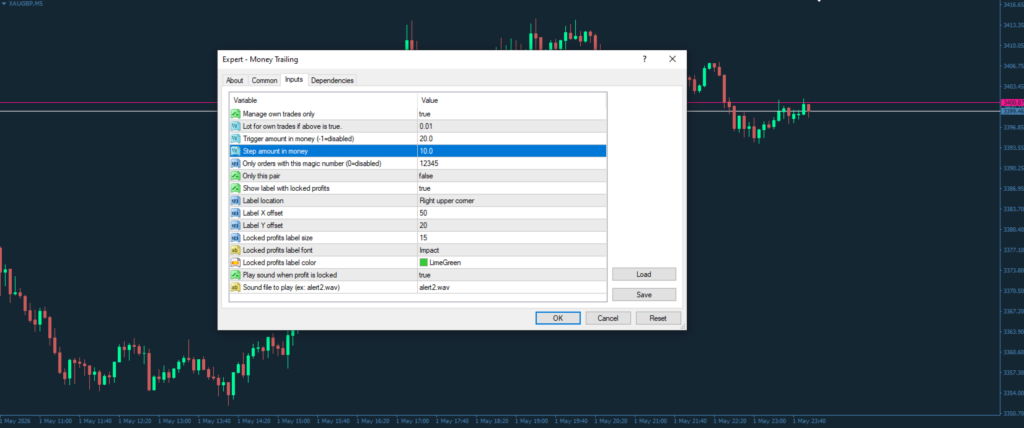Click the pink price label on chart axis
This screenshot has width=1024, height=428.
pyautogui.click(x=1012, y=103)
